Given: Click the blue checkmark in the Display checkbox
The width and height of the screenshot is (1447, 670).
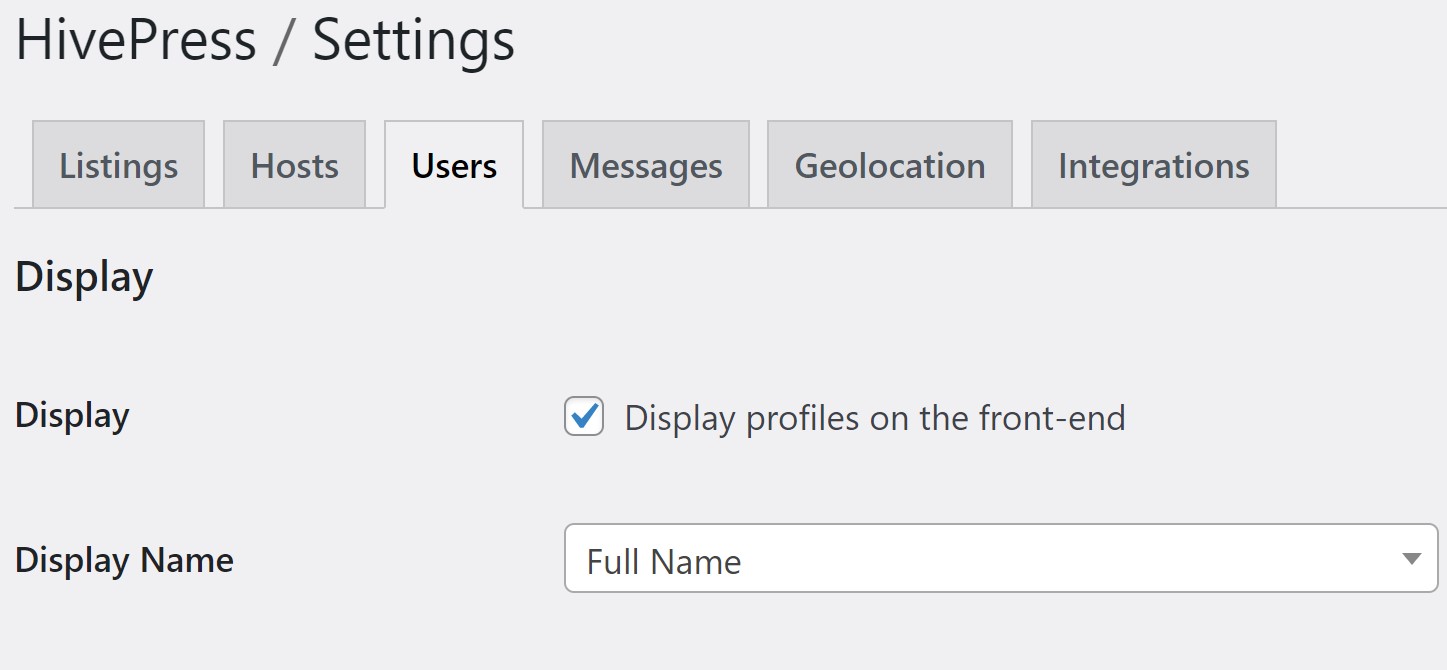Looking at the screenshot, I should [x=586, y=414].
